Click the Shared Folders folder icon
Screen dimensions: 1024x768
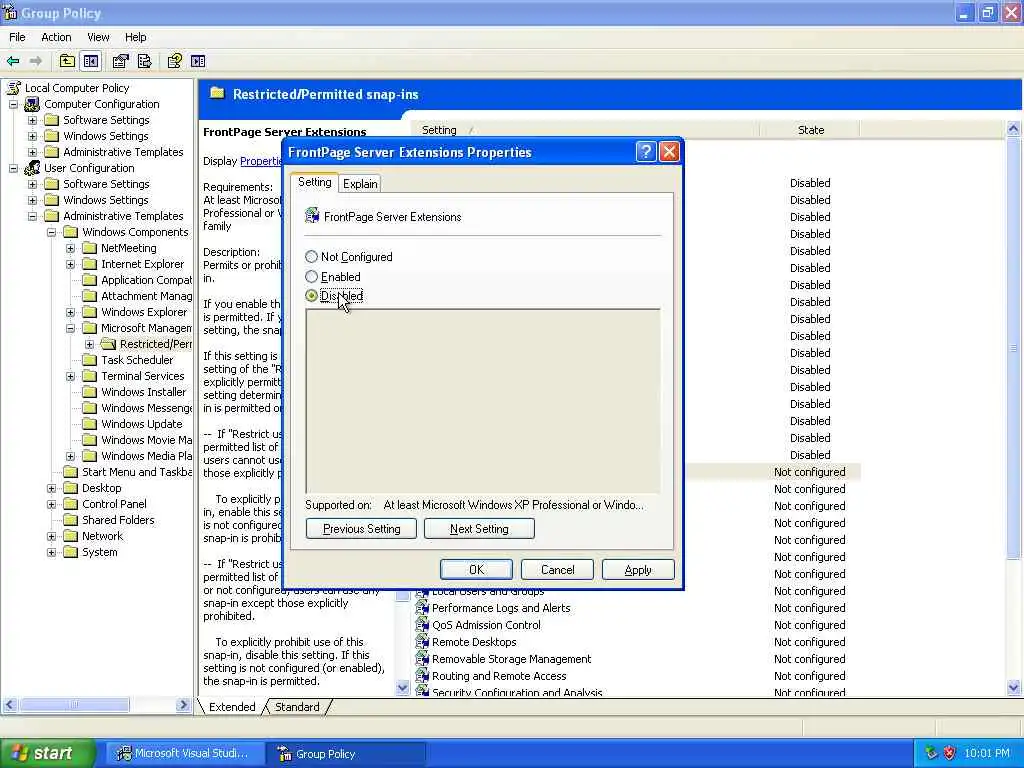[x=71, y=520]
